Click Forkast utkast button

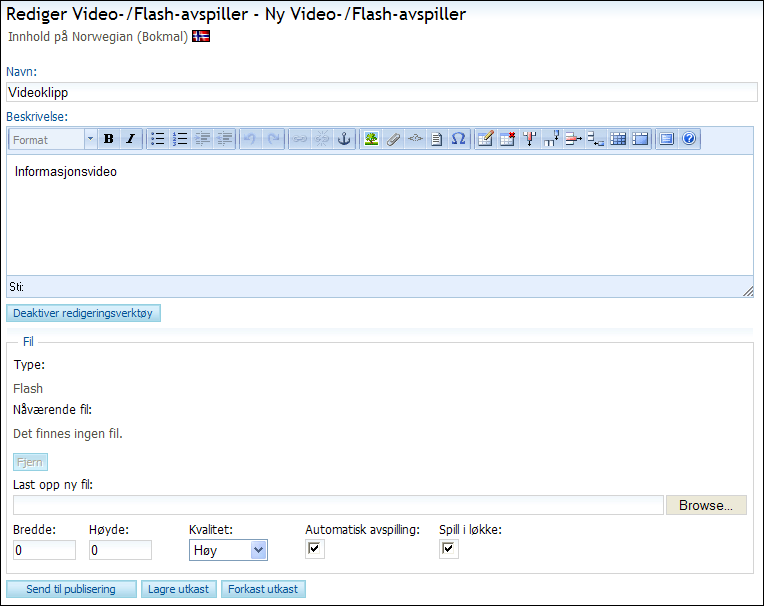point(263,589)
